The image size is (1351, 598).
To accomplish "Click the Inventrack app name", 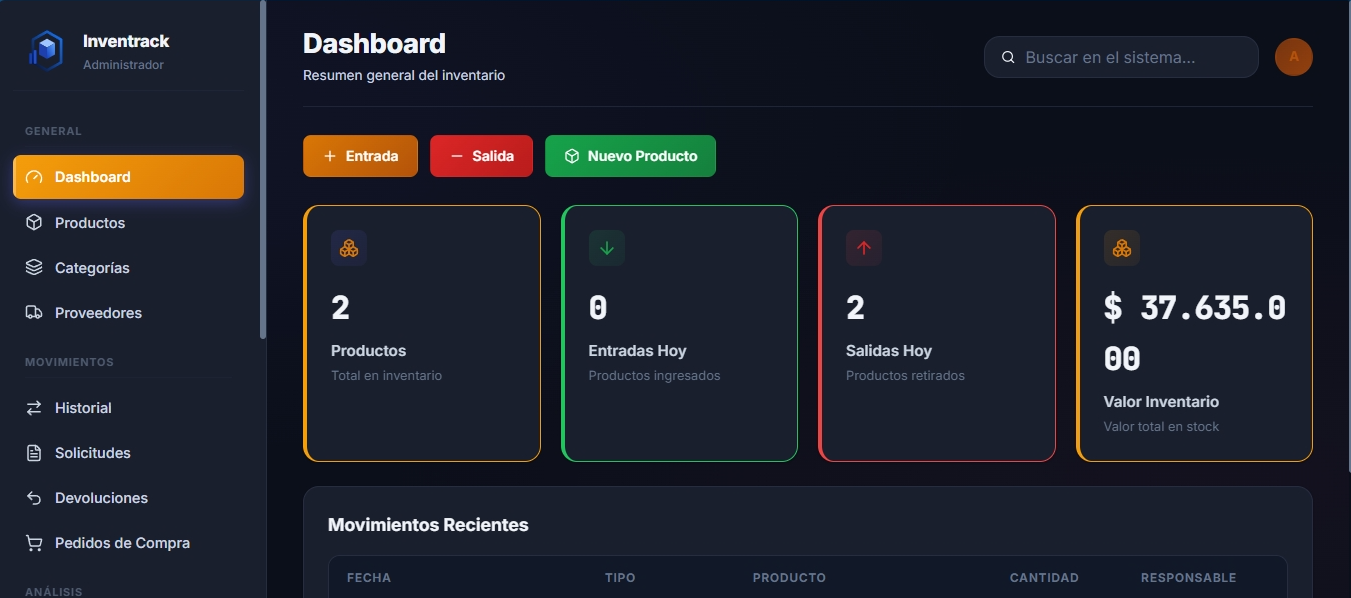I will [126, 41].
